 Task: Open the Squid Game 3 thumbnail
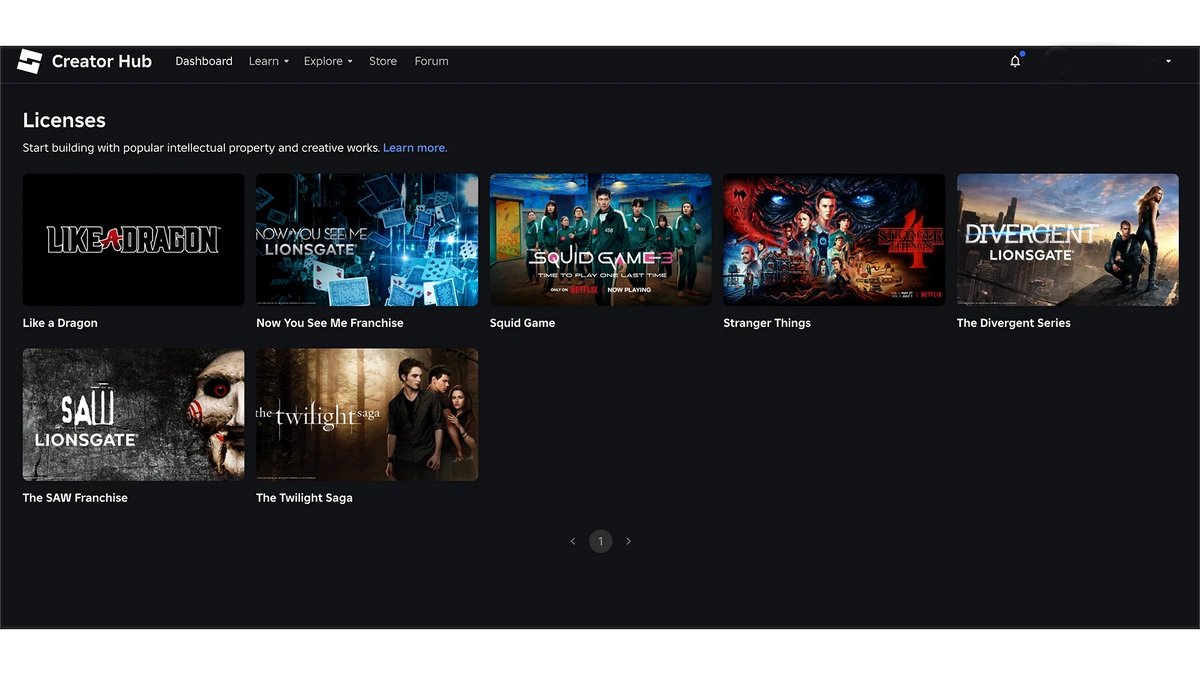pyautogui.click(x=600, y=240)
